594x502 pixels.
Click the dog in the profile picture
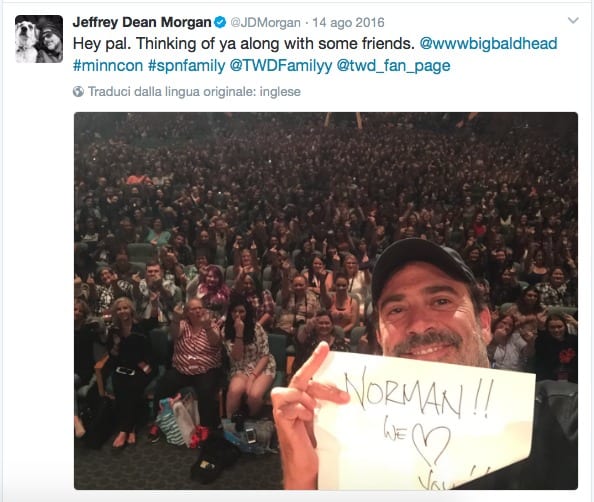point(25,39)
